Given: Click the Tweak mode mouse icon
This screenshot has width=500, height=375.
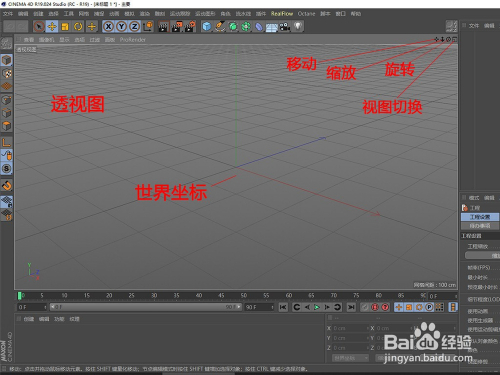Looking at the screenshot, I should click(x=6, y=155).
